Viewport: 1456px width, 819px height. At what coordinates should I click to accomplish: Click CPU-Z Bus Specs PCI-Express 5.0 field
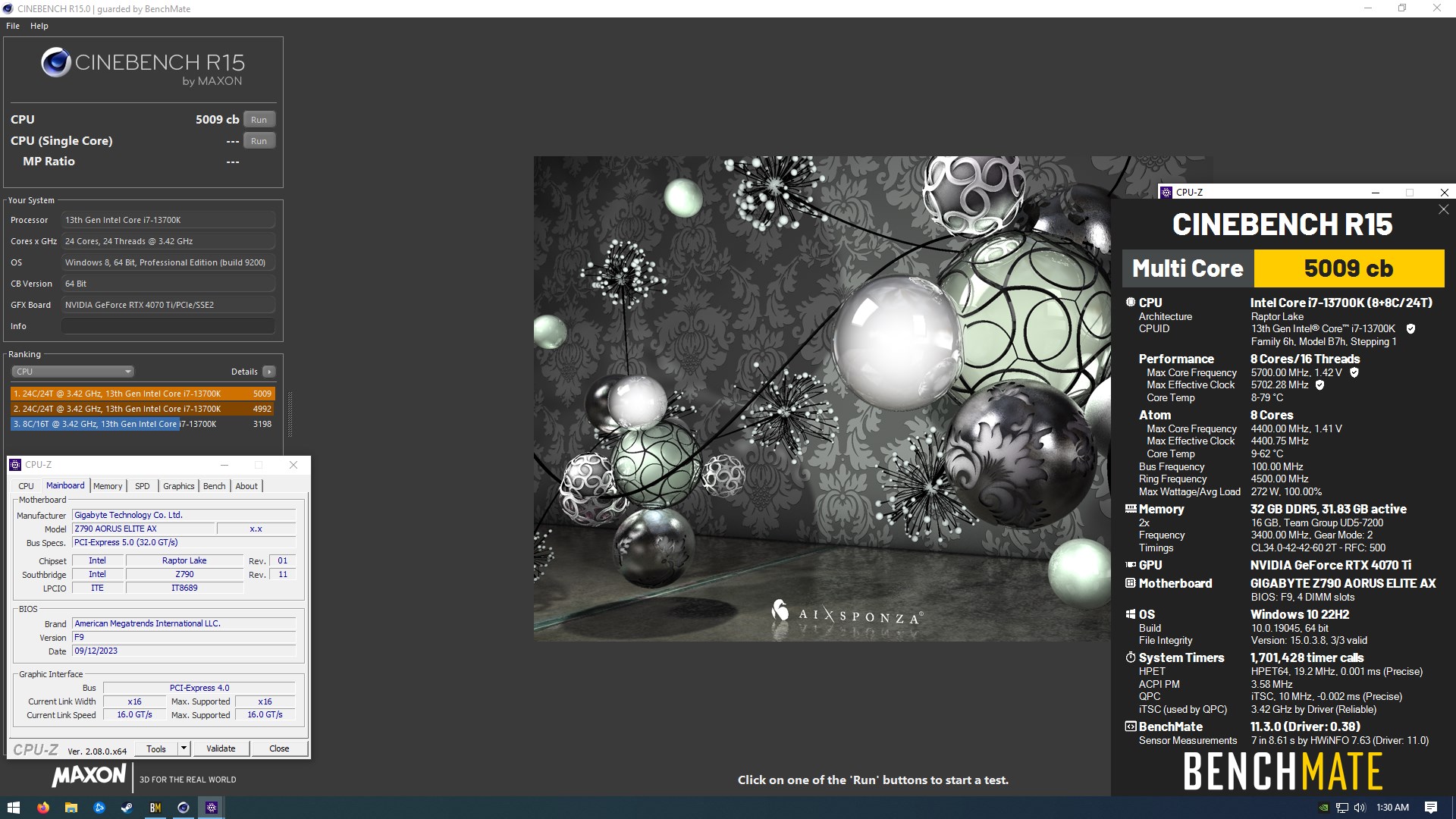tap(184, 542)
